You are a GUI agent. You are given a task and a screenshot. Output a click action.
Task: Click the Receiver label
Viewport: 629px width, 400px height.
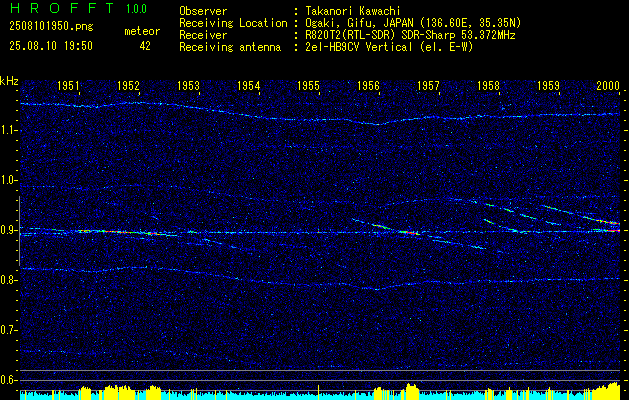[x=203, y=35]
